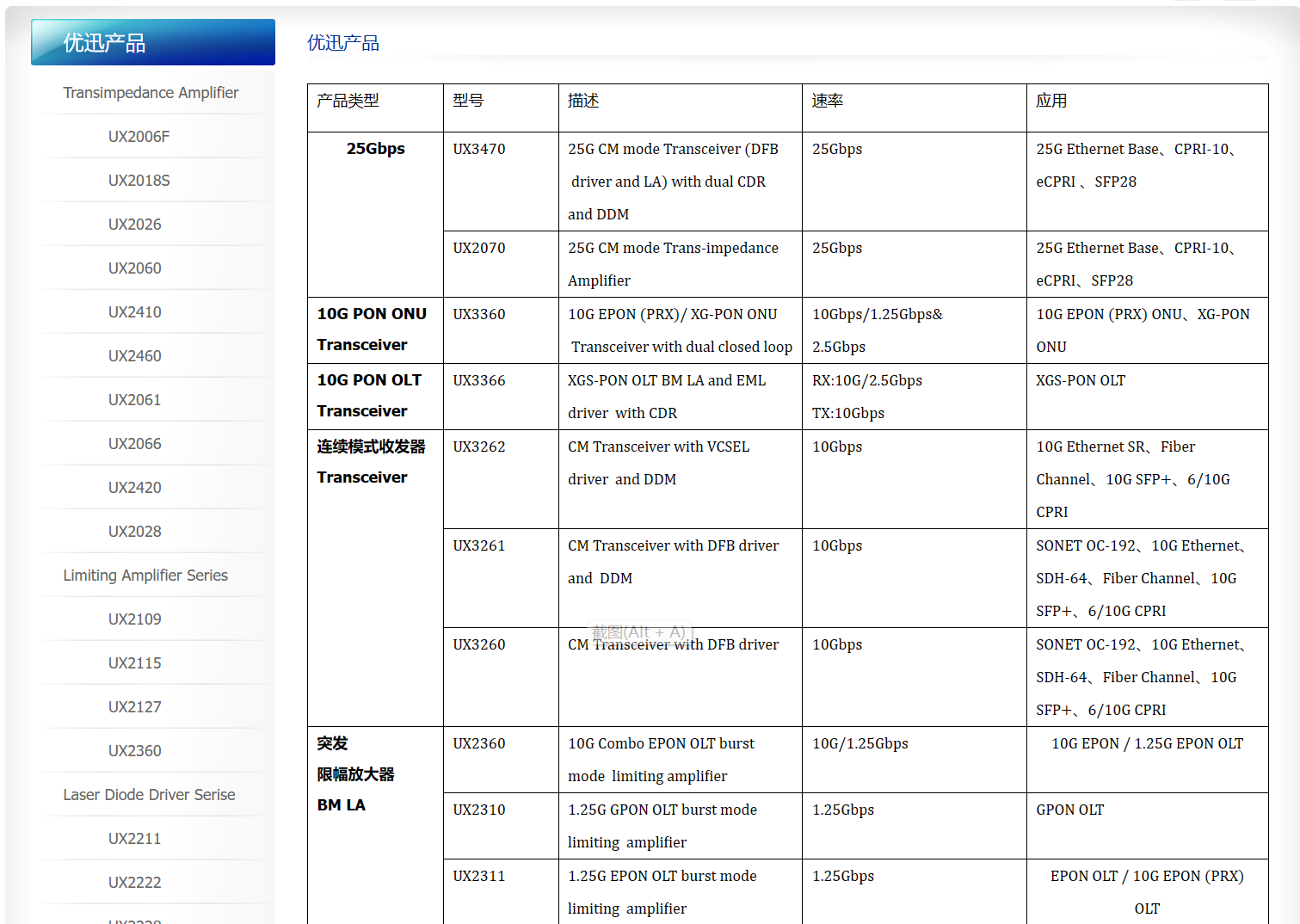The width and height of the screenshot is (1300, 924).
Task: Open the UX2018S product page
Action: click(x=139, y=181)
